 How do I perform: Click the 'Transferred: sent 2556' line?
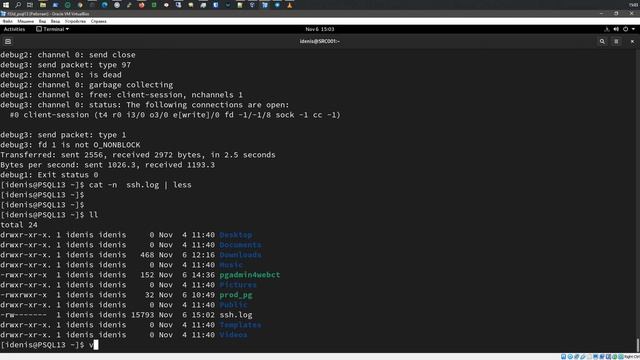(x=138, y=155)
